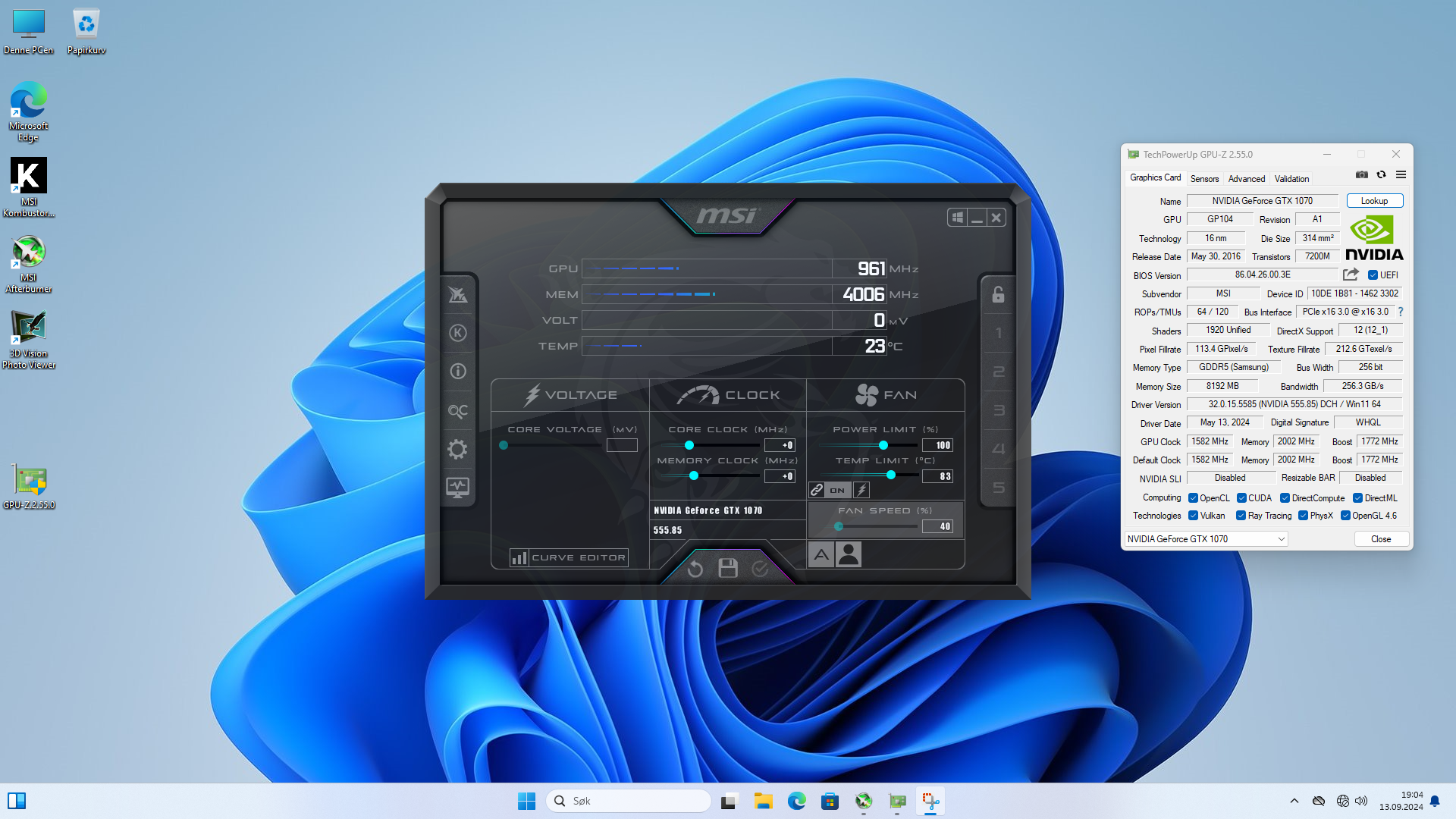Open MSI Kombustor from Afterburner sidebar
This screenshot has width=1456, height=819.
coord(457,333)
